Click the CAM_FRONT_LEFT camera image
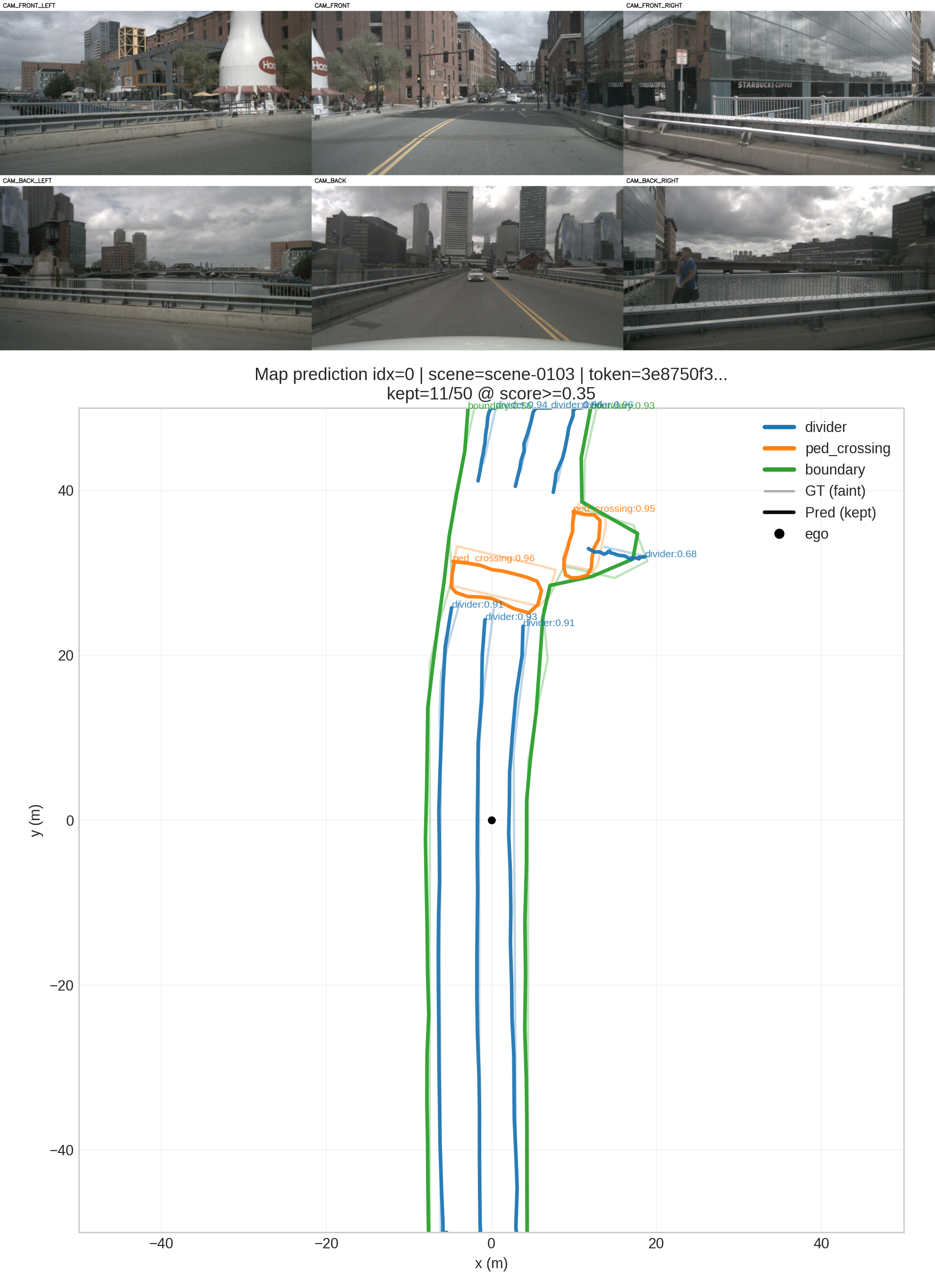This screenshot has height=1288, width=935. (156, 93)
